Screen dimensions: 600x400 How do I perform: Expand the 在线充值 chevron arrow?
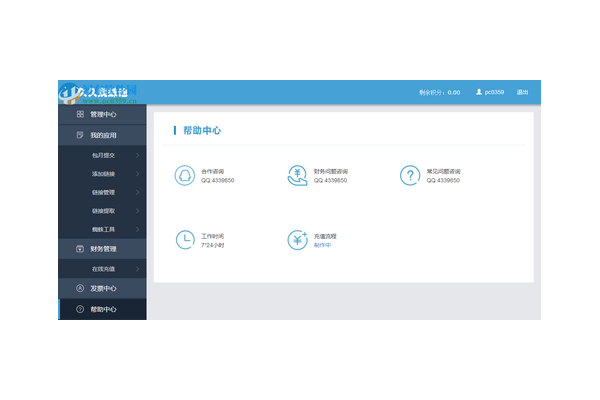(x=137, y=269)
